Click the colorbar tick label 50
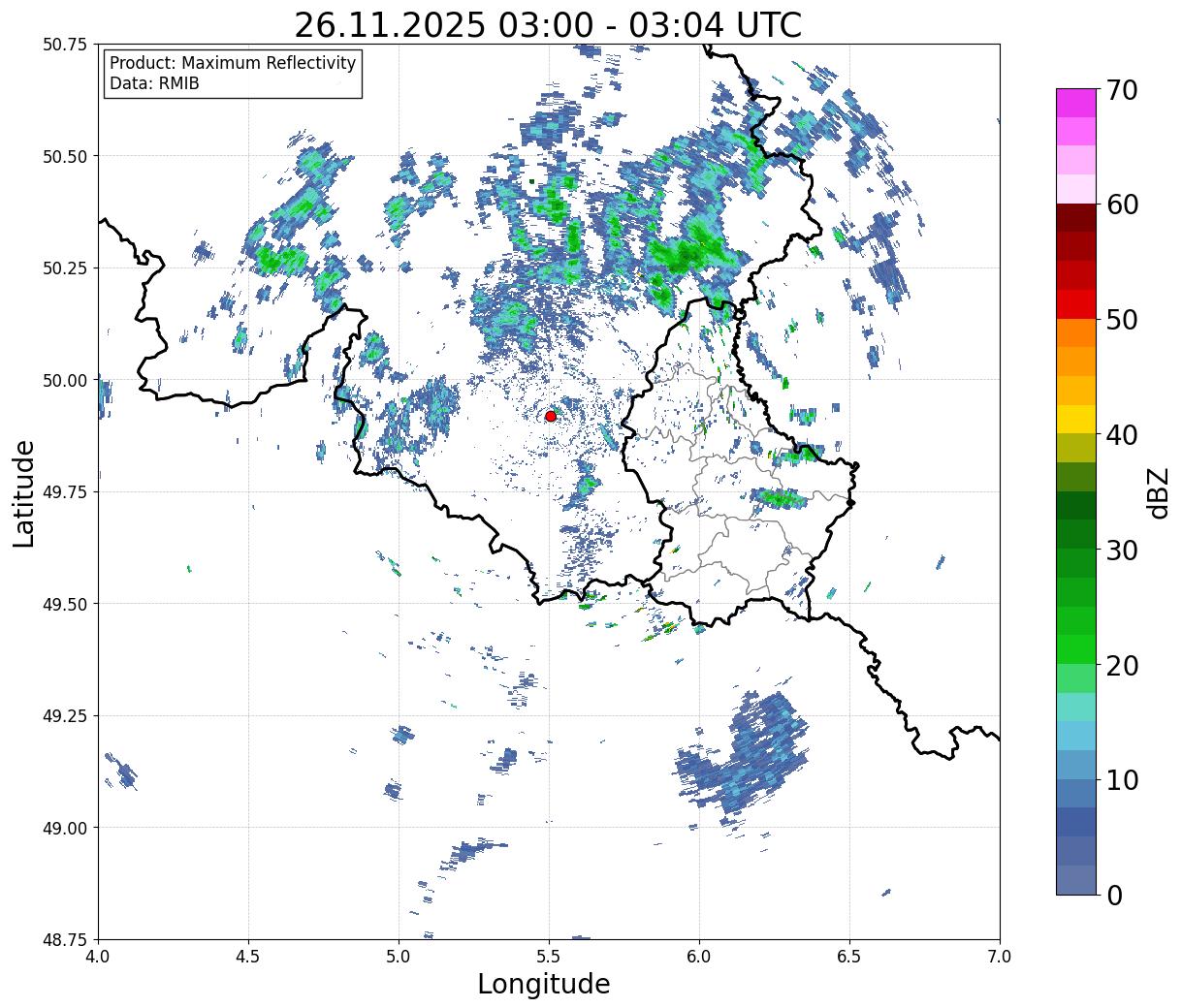1182x1008 pixels. [1122, 320]
